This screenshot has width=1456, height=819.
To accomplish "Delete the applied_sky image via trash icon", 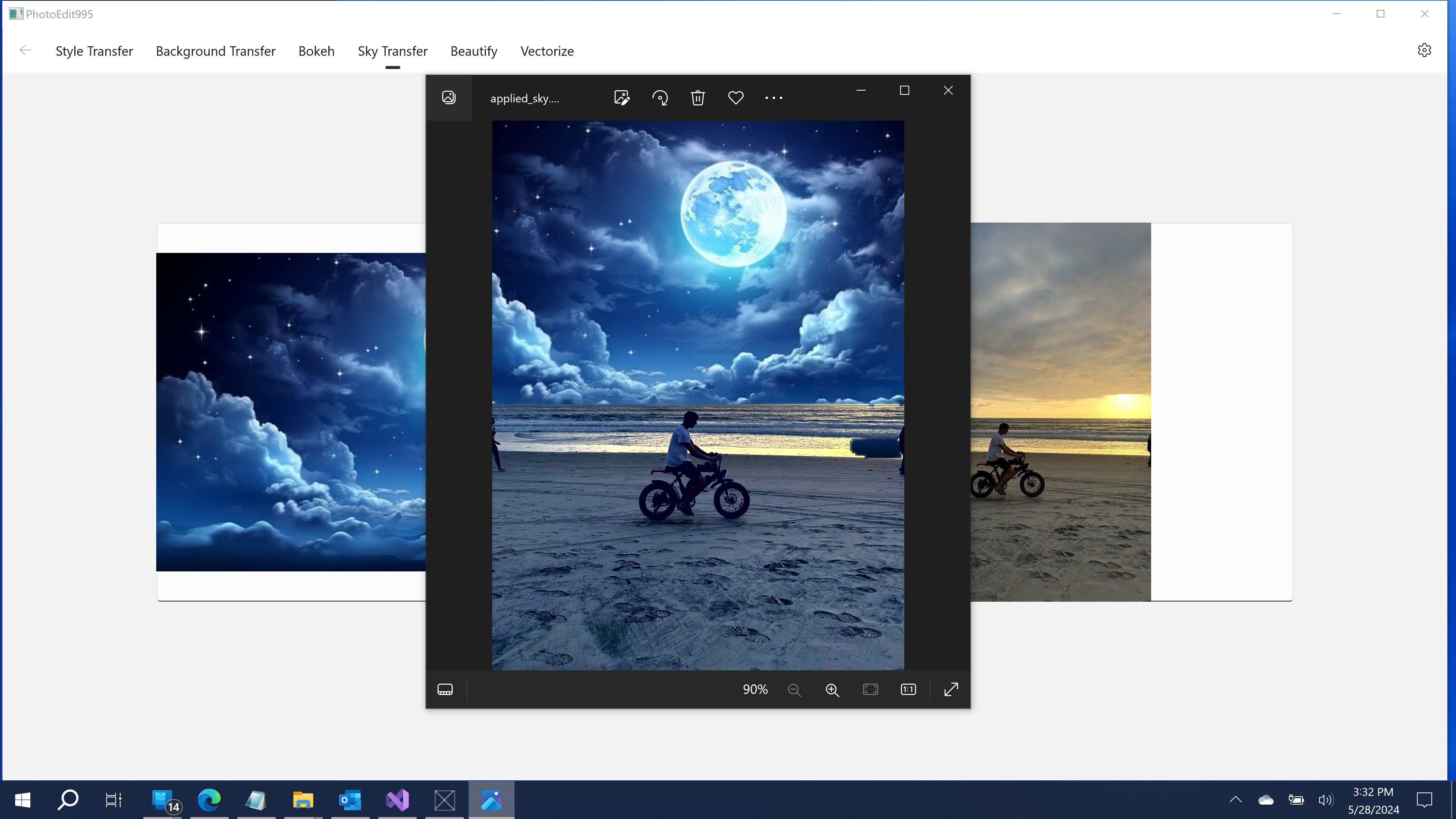I will click(698, 98).
